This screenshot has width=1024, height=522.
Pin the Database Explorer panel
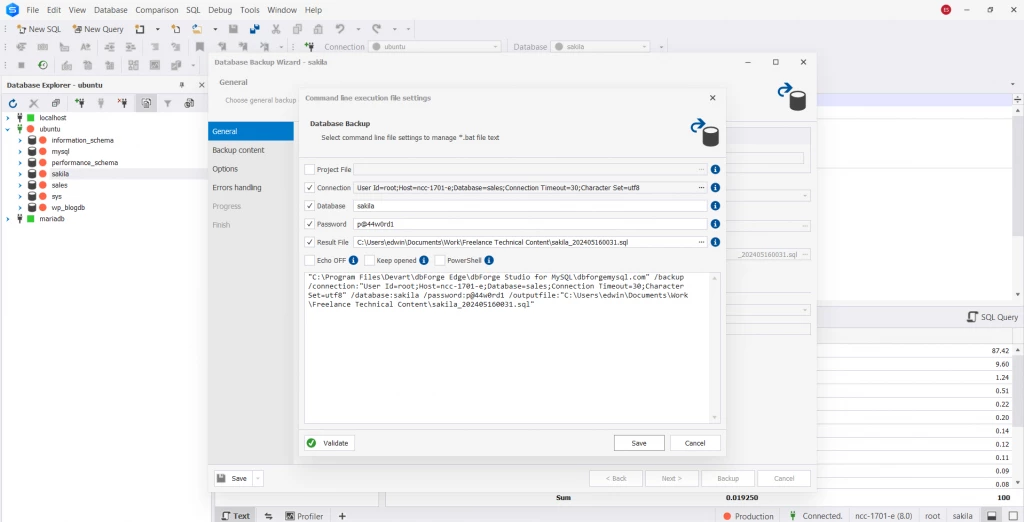[182, 85]
